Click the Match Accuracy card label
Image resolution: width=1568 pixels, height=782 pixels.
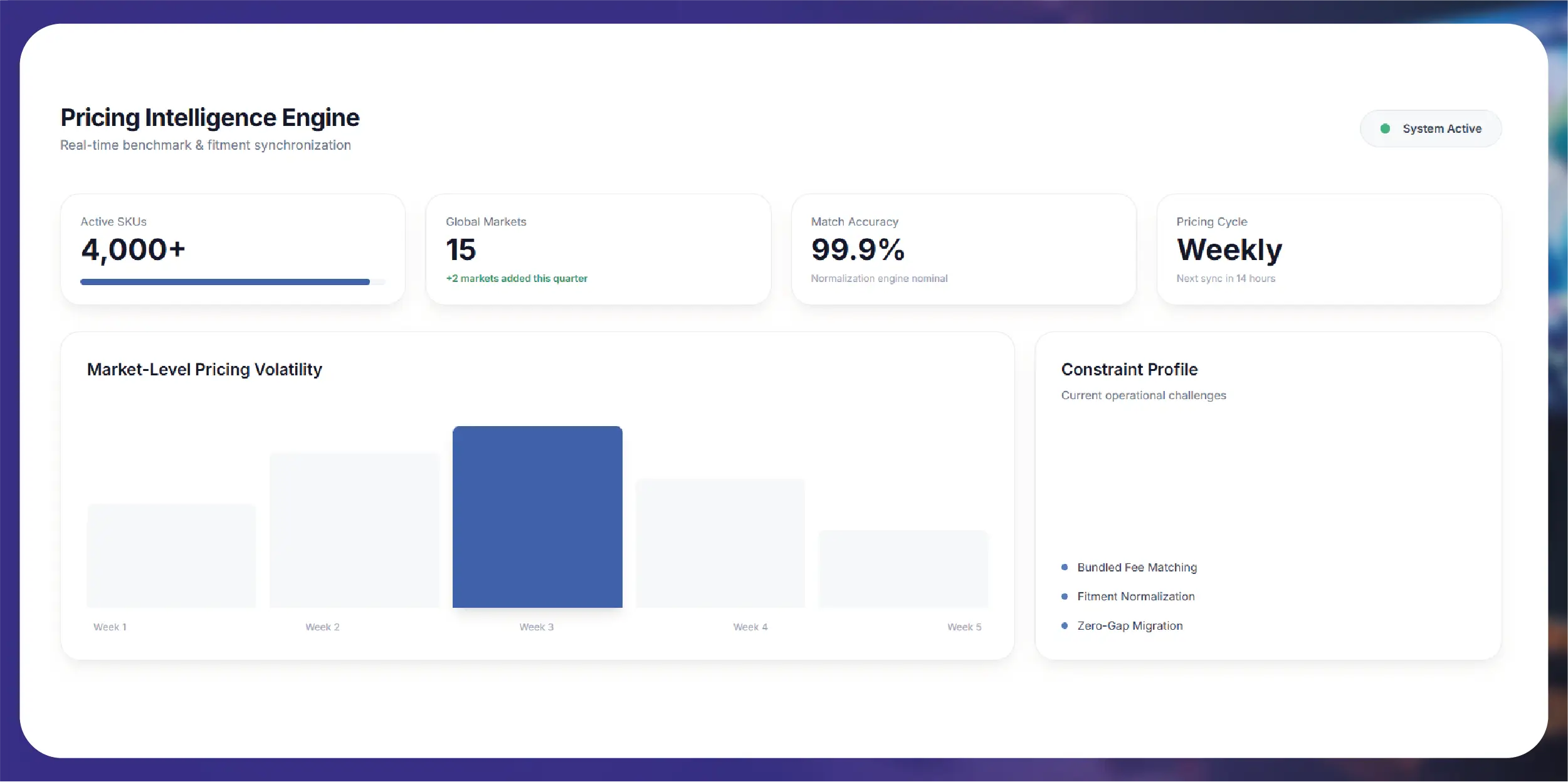855,222
